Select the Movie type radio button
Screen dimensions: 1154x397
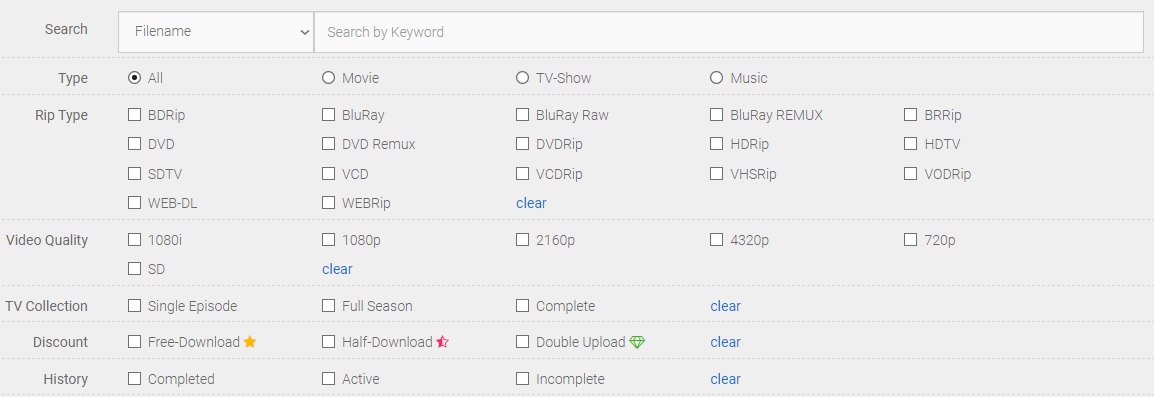tap(328, 77)
